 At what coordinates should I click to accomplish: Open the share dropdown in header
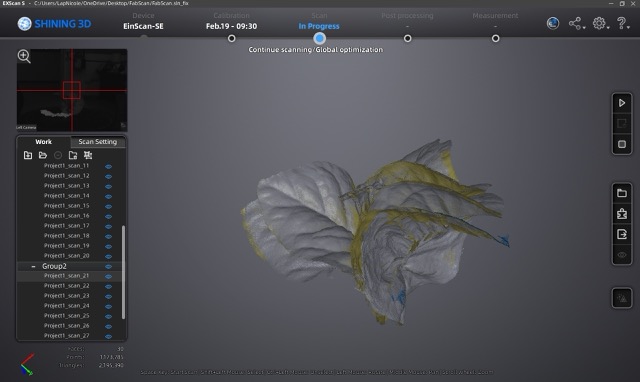[577, 23]
